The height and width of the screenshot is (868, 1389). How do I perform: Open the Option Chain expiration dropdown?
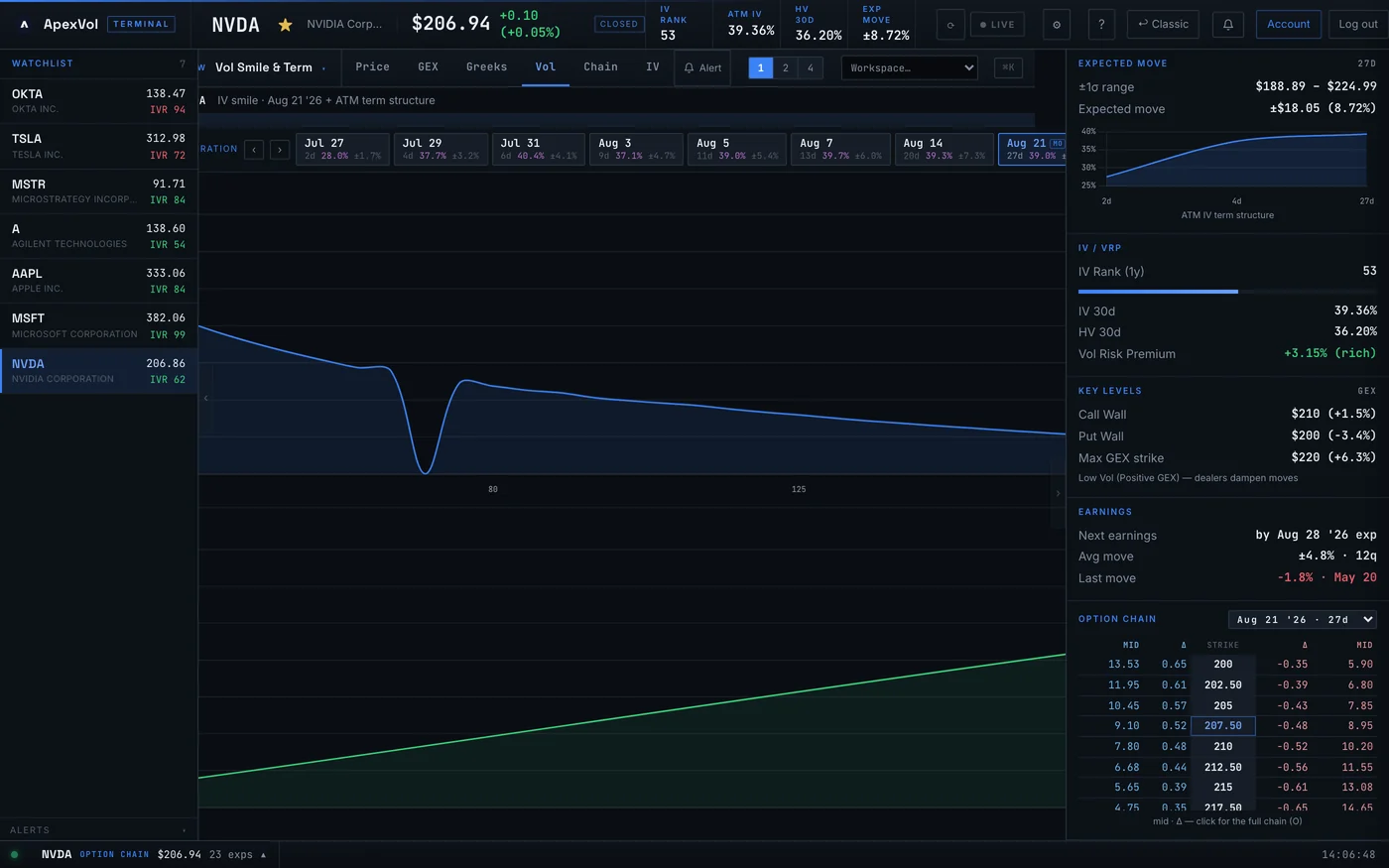point(1303,619)
